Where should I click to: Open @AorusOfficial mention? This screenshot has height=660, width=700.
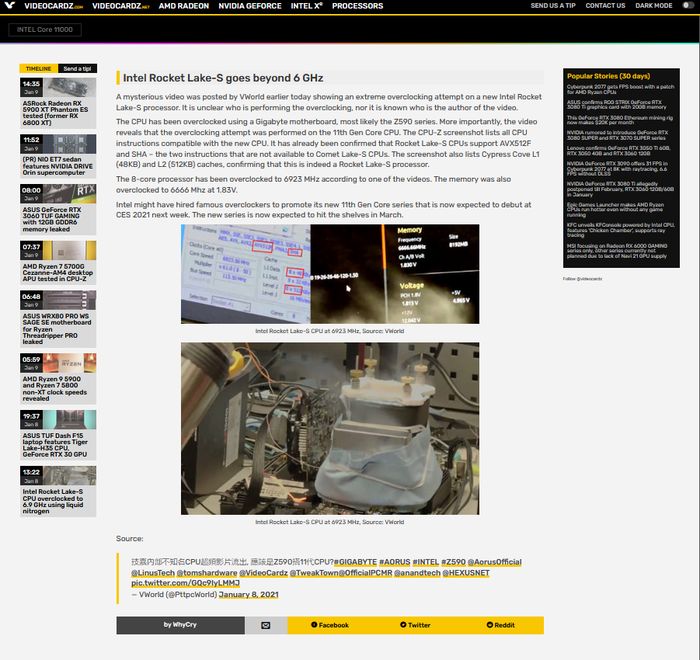[x=494, y=562]
